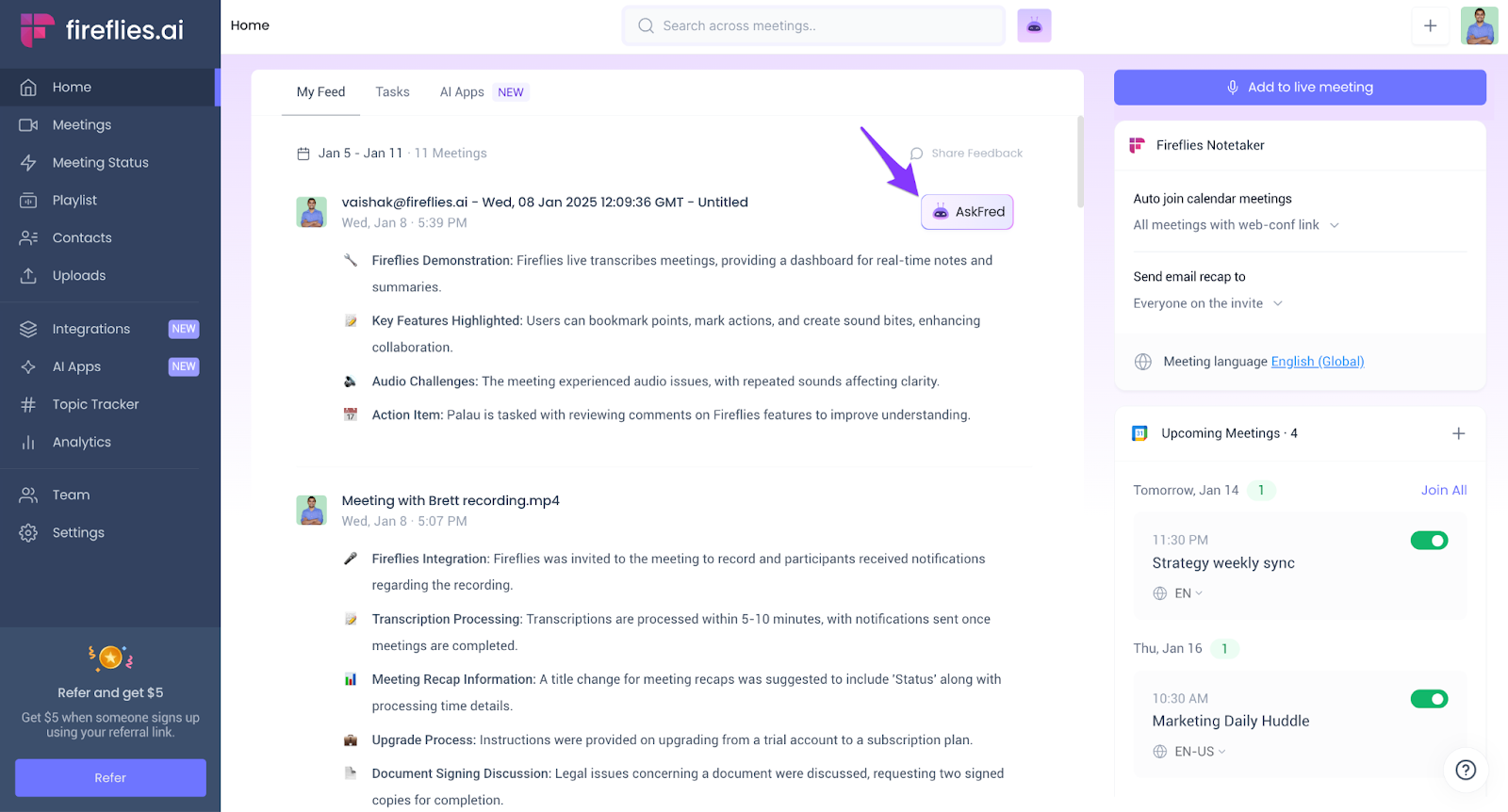Screen dimensions: 1508x812
Task: Click the AI Apps sparkle icon in sidebar
Action: 28,366
